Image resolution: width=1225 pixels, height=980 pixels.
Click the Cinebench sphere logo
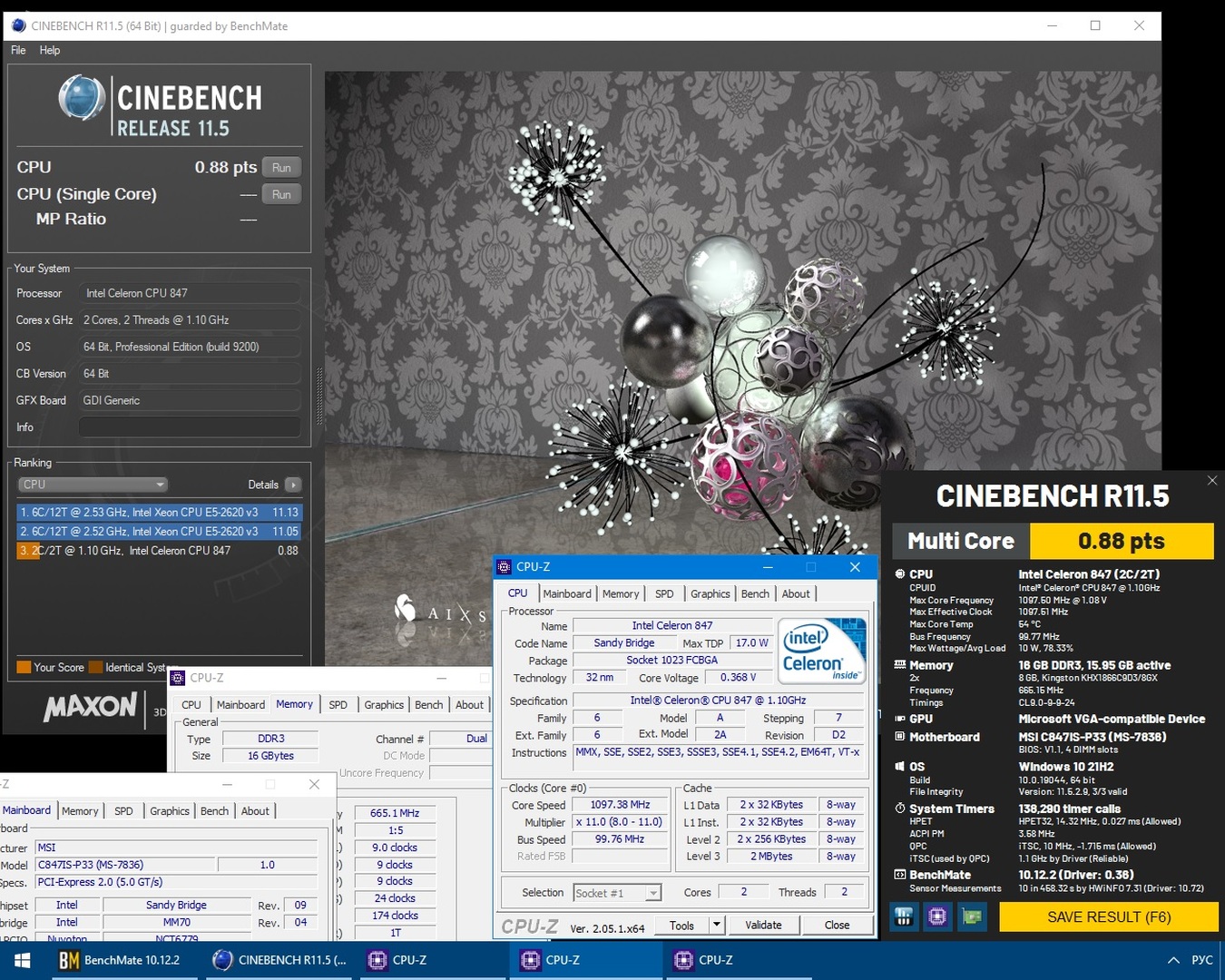click(82, 99)
